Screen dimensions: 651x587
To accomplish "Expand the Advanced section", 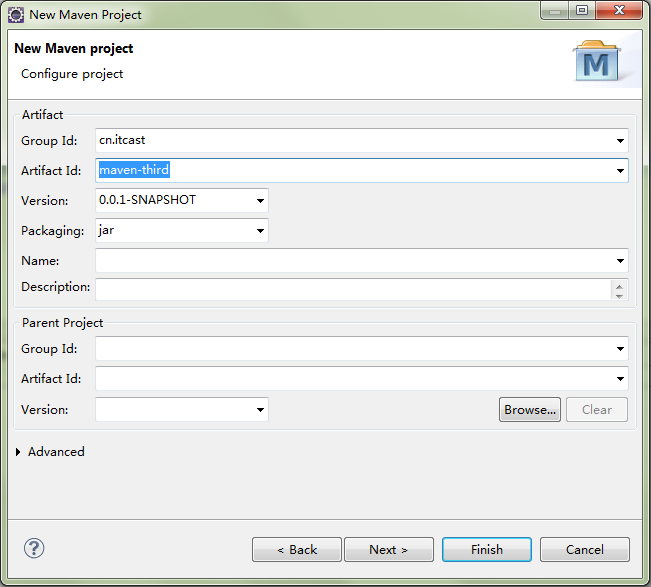I will [20, 452].
